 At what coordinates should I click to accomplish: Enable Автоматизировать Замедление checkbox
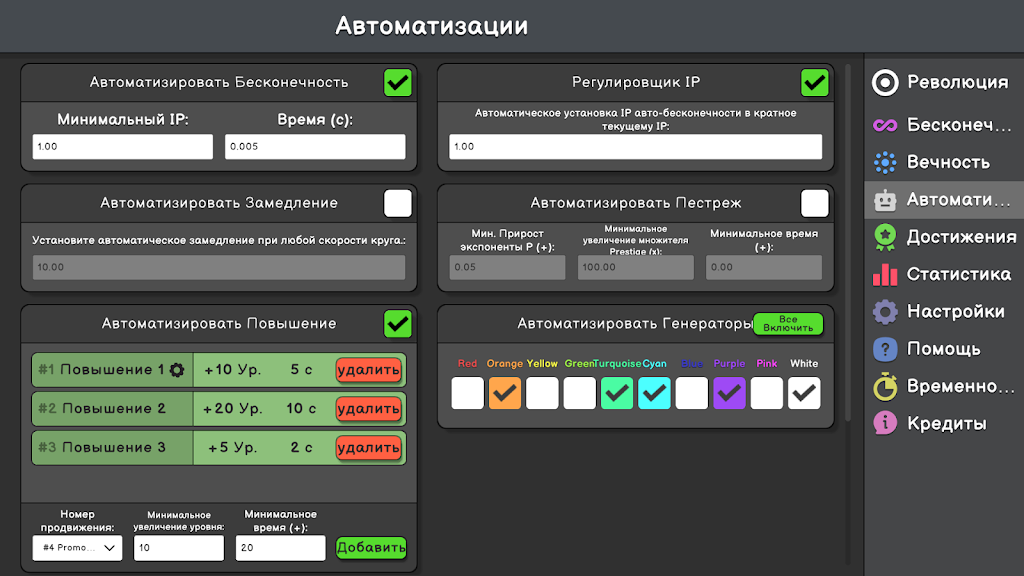pyautogui.click(x=398, y=203)
